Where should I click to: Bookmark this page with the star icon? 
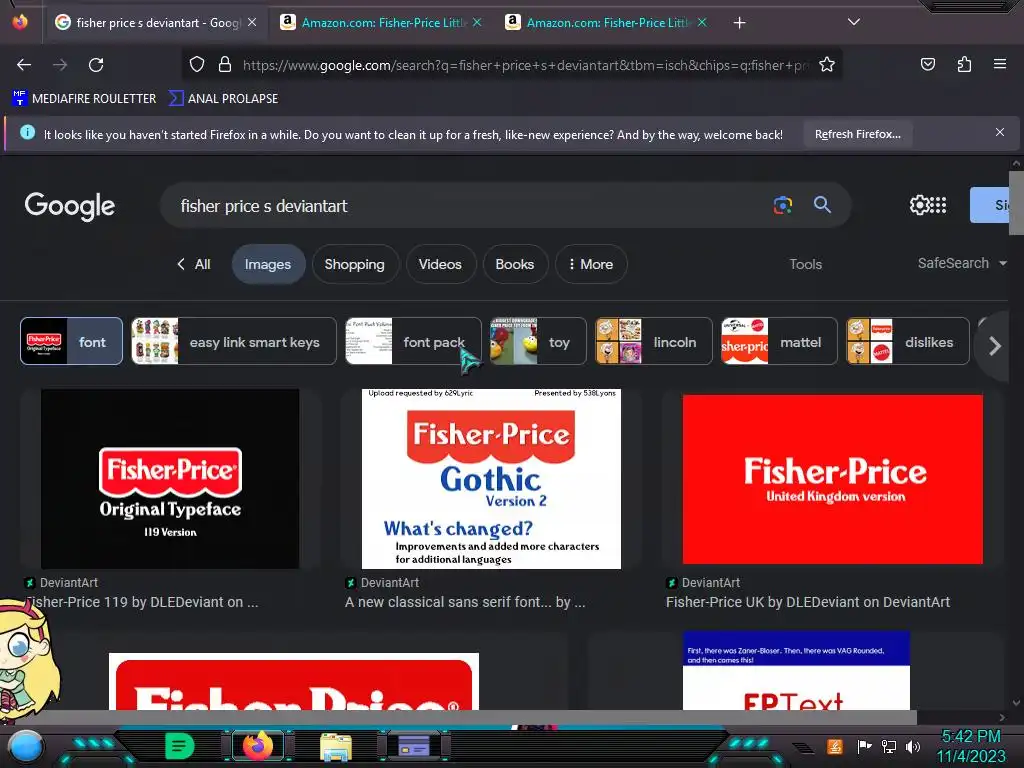(x=827, y=65)
